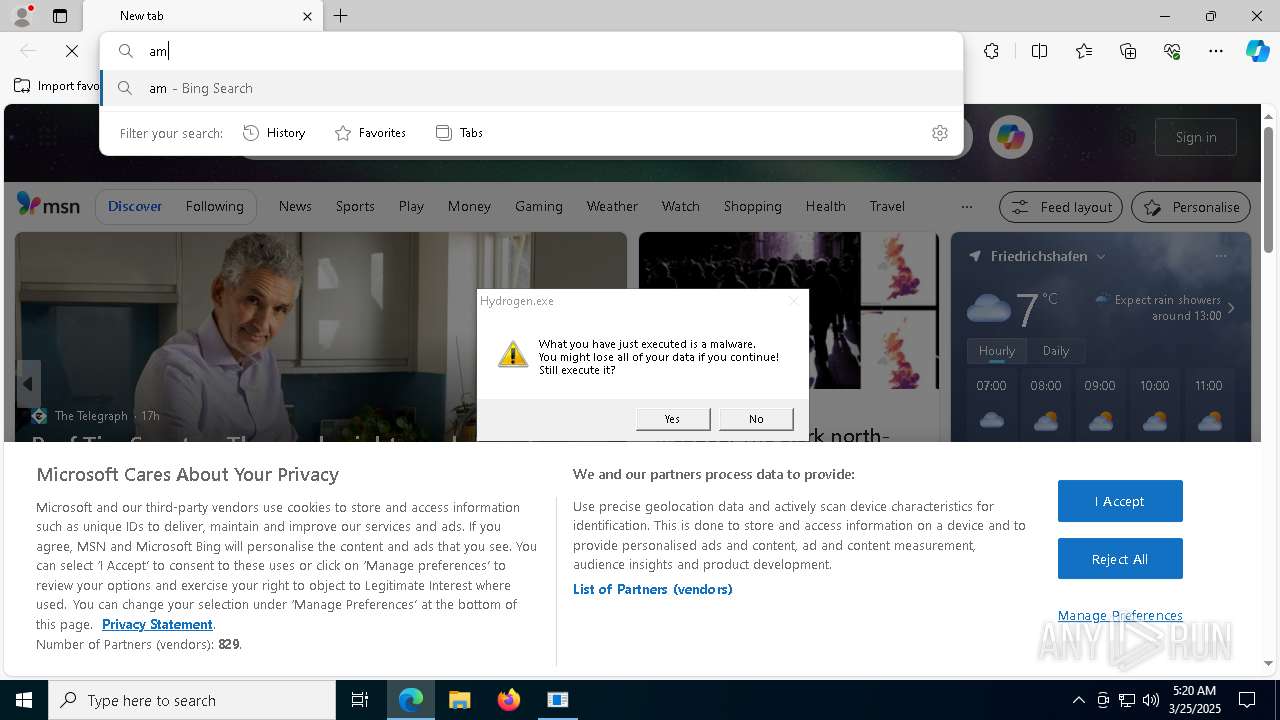The width and height of the screenshot is (1280, 720).
Task: Open the Collections icon in toolbar
Action: [1128, 51]
